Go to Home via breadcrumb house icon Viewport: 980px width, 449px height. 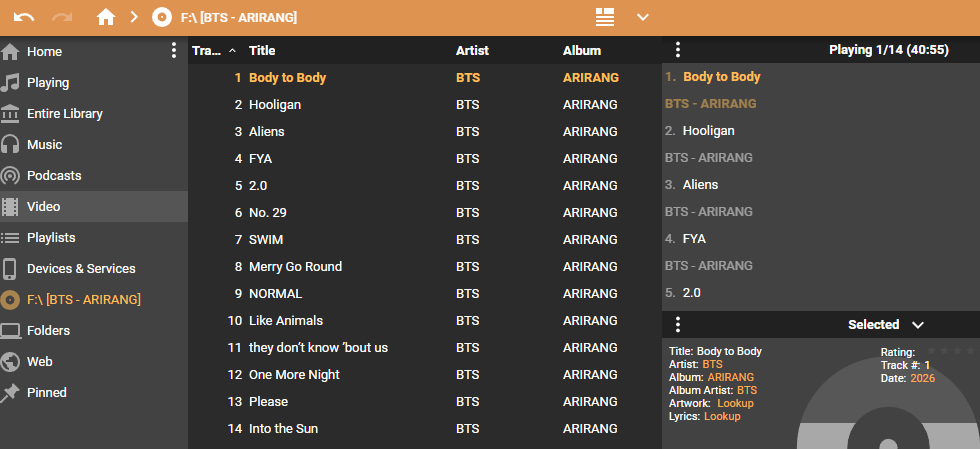click(x=106, y=18)
